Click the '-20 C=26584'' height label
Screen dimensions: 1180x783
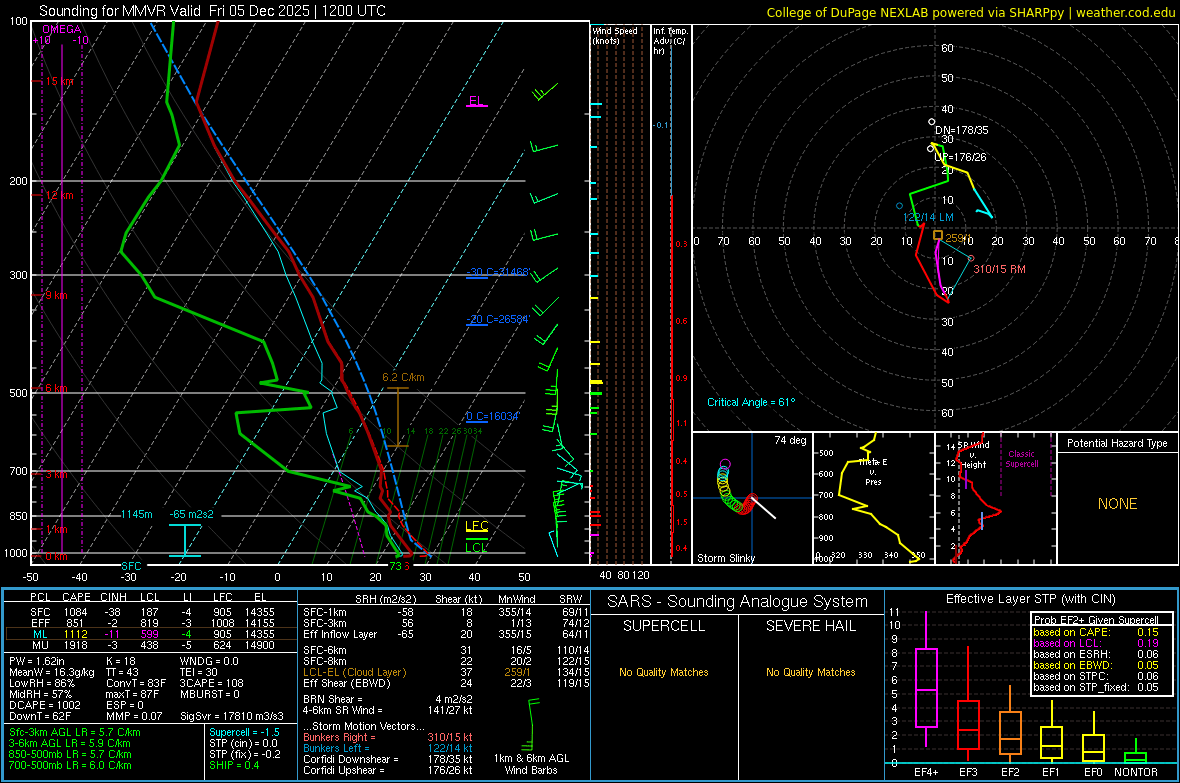[498, 319]
